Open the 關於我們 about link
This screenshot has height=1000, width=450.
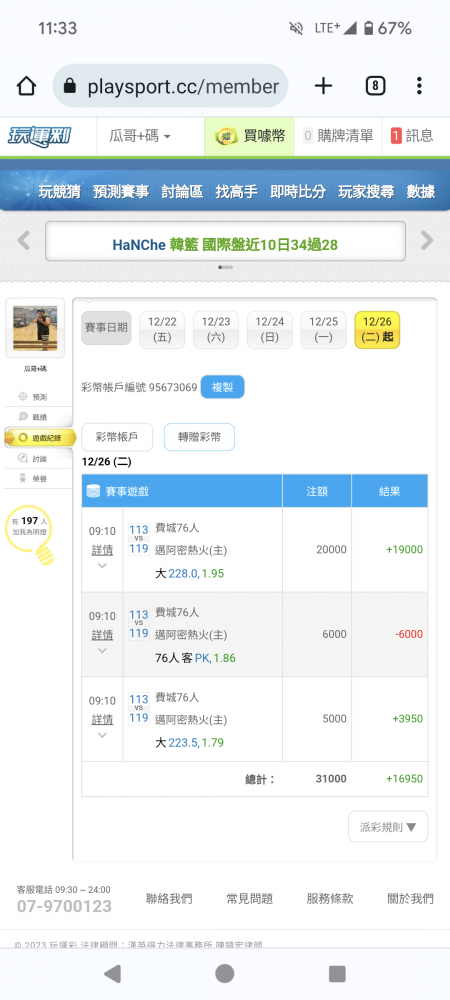[410, 899]
